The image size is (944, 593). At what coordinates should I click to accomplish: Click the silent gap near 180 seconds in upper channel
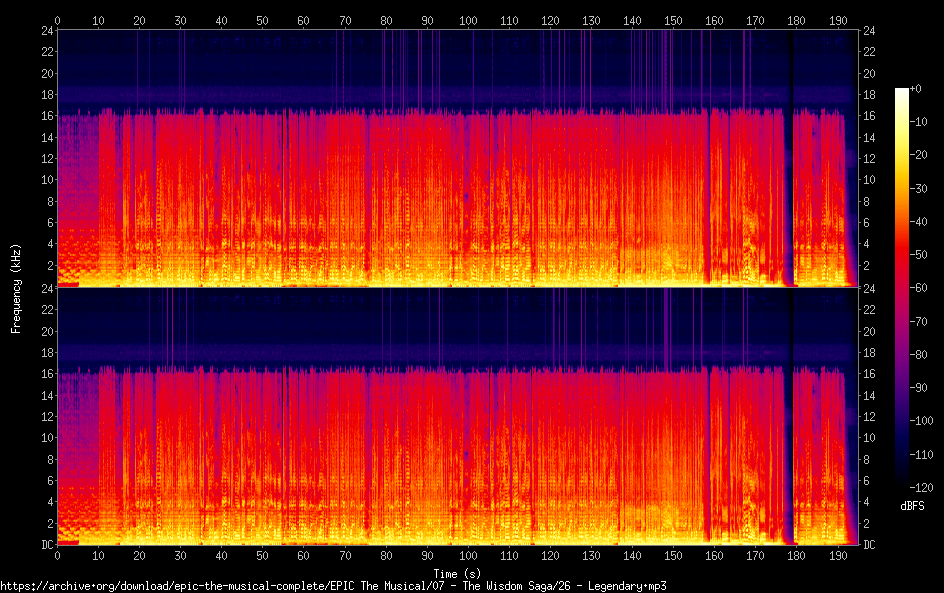point(788,200)
